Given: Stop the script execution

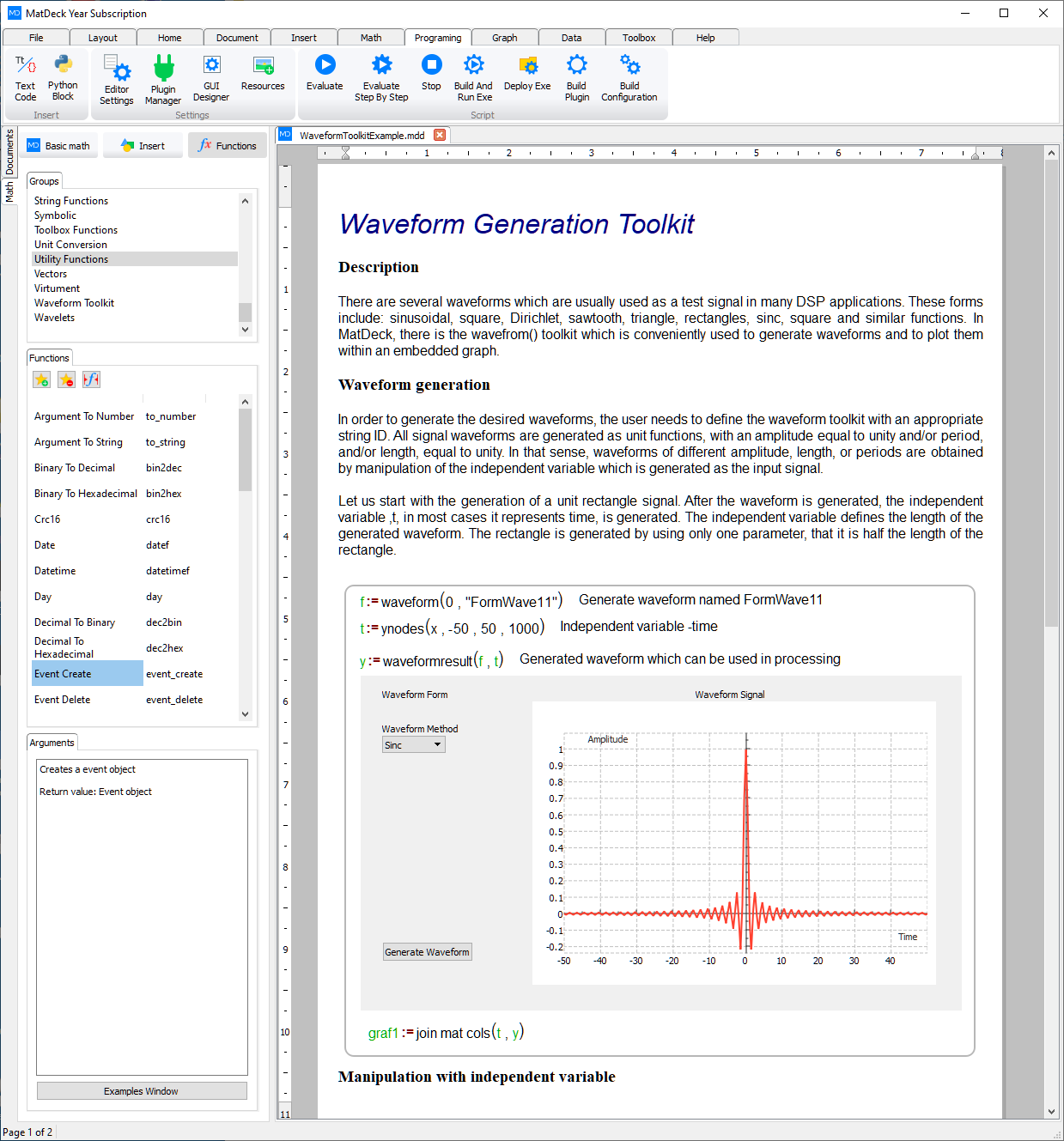Looking at the screenshot, I should (x=431, y=74).
